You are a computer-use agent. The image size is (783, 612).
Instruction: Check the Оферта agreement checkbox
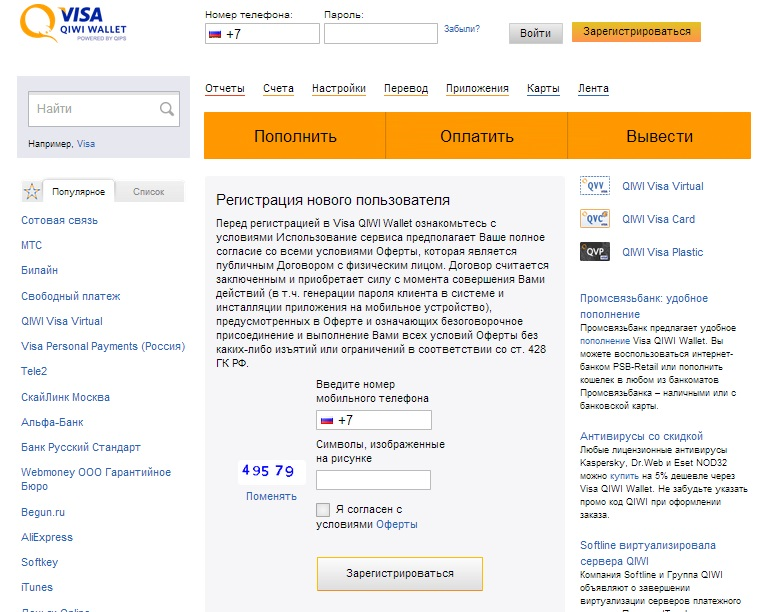click(x=323, y=510)
